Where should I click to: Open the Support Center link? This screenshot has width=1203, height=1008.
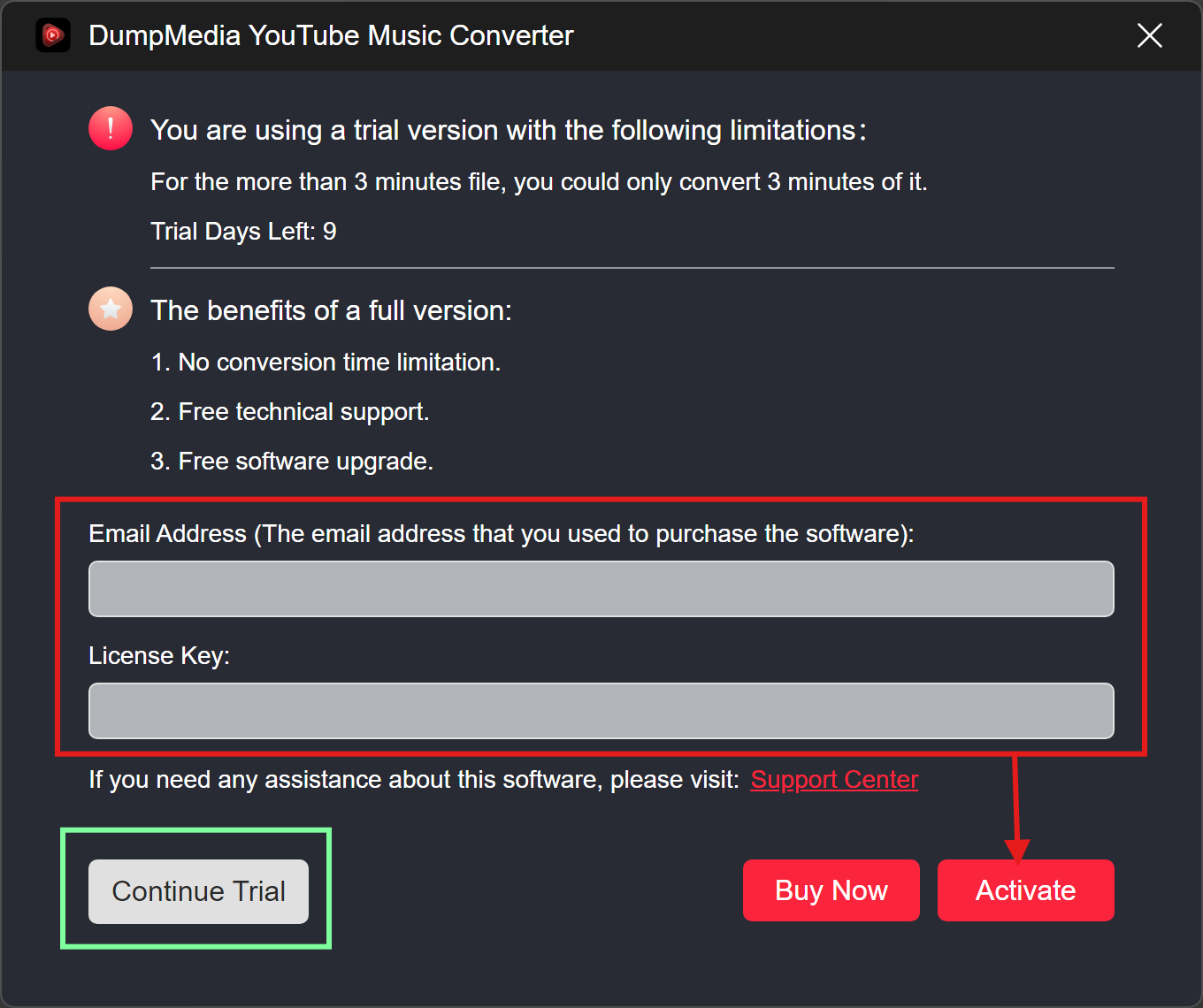tap(833, 780)
